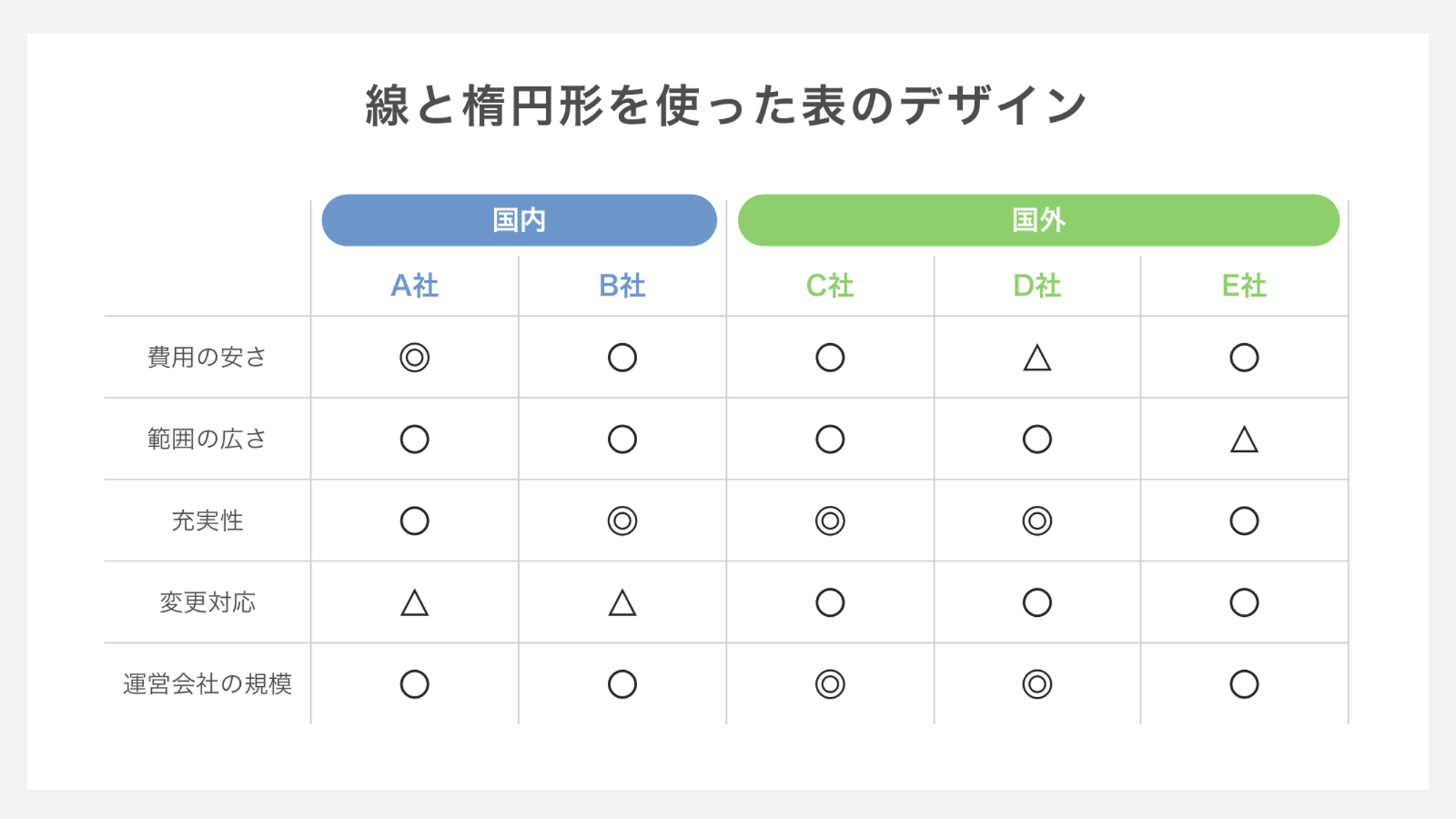Click the 運営会社の規模 row label
This screenshot has width=1456, height=819.
[x=207, y=685]
